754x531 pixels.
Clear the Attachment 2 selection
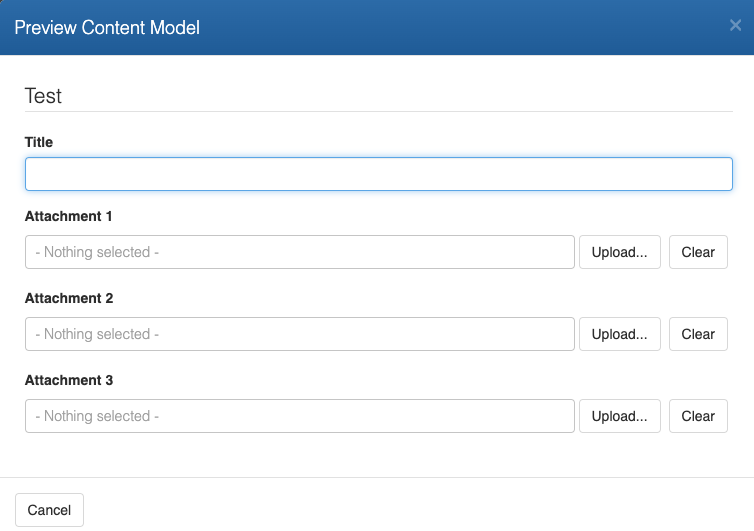698,334
